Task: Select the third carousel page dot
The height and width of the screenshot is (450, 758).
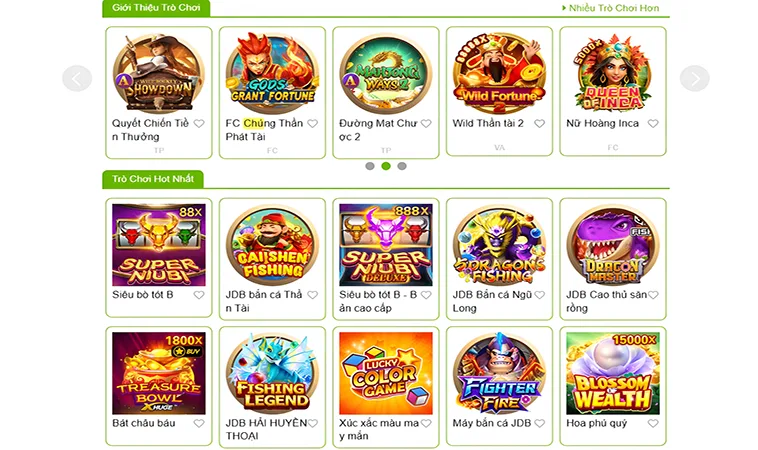Action: pyautogui.click(x=402, y=166)
